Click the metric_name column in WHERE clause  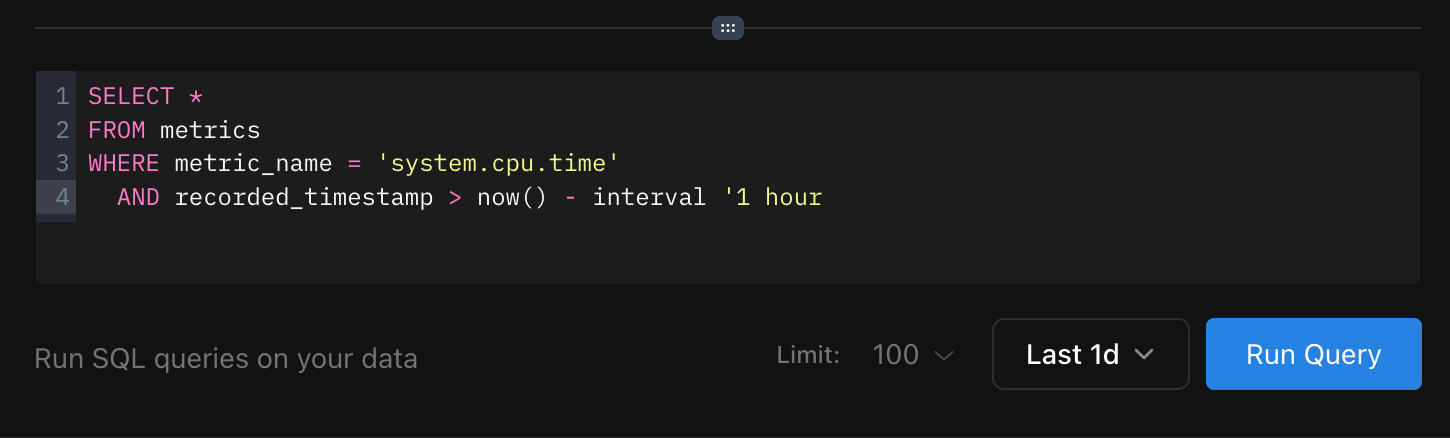(252, 163)
